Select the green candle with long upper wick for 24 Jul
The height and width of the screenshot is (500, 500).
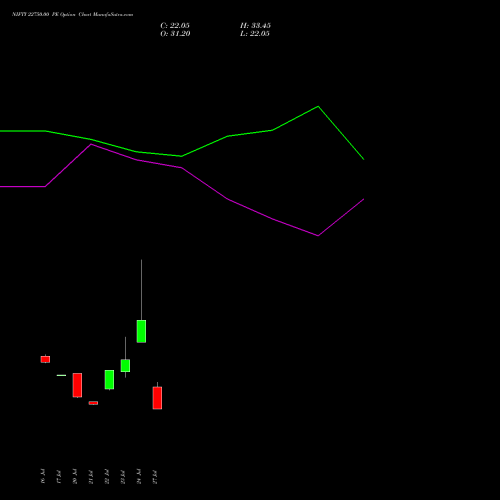[x=141, y=331]
